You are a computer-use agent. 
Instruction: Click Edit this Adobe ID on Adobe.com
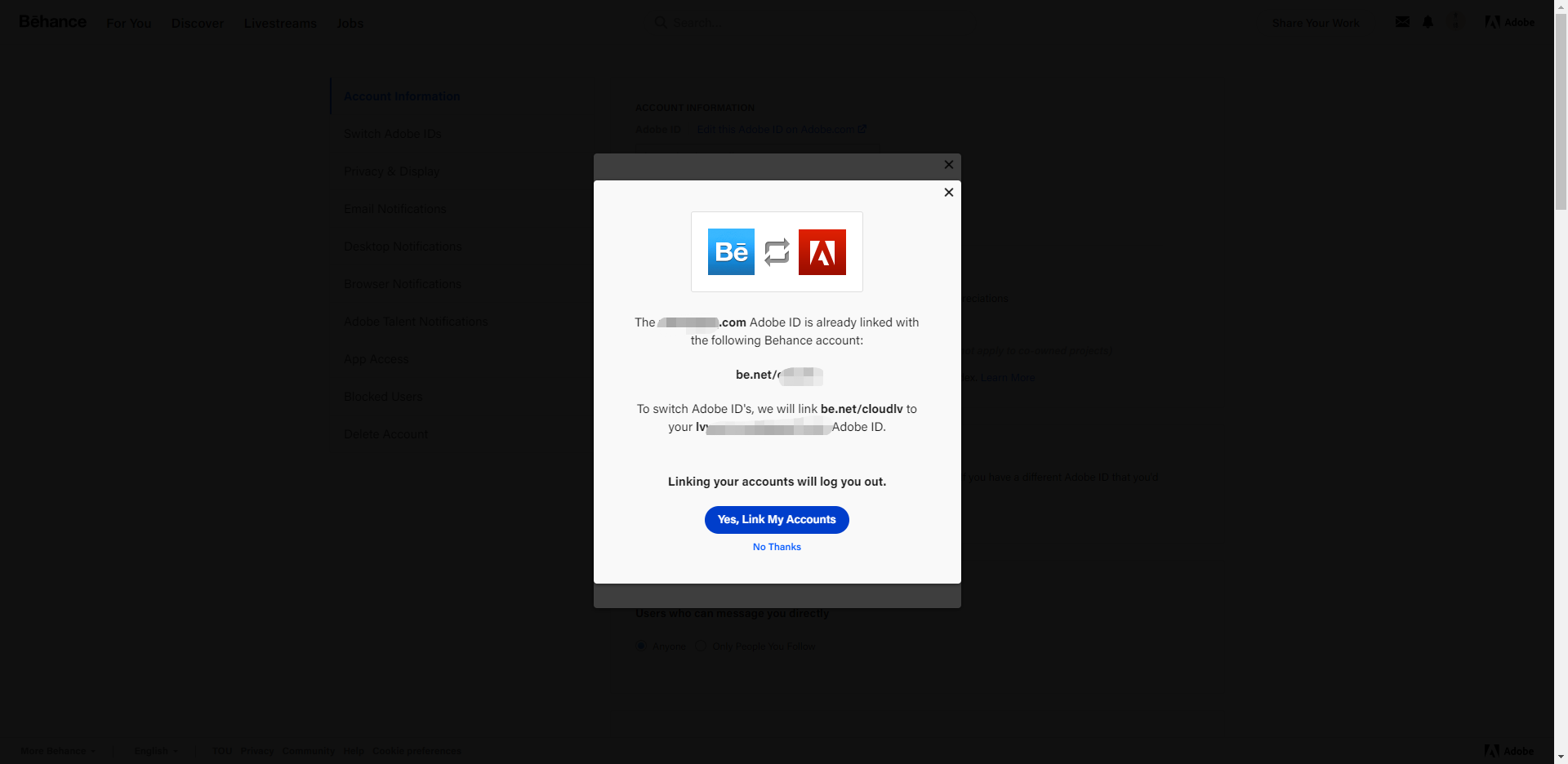coord(782,129)
